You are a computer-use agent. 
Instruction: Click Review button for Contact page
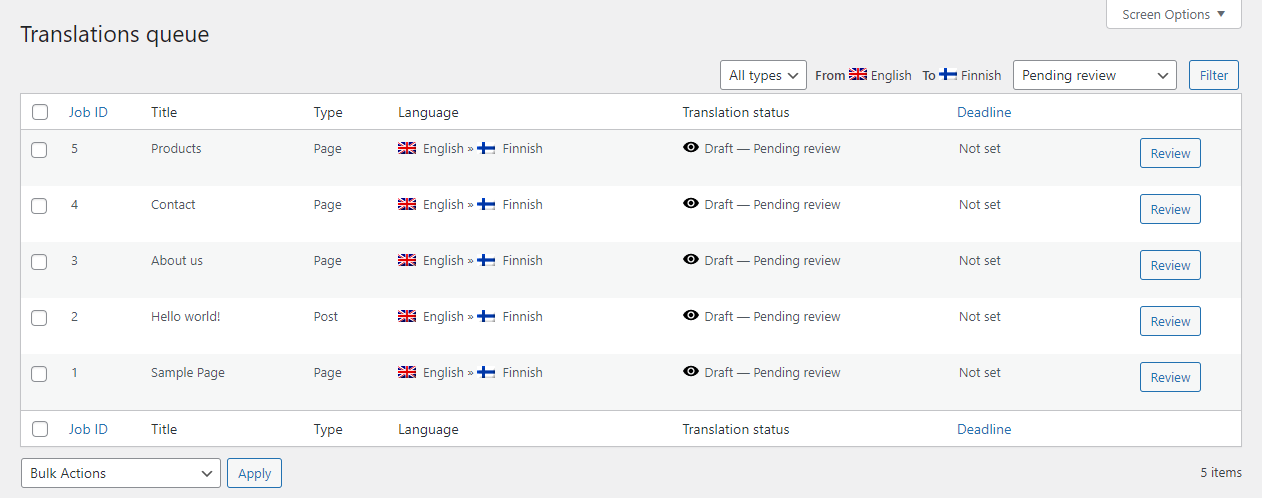pos(1170,209)
